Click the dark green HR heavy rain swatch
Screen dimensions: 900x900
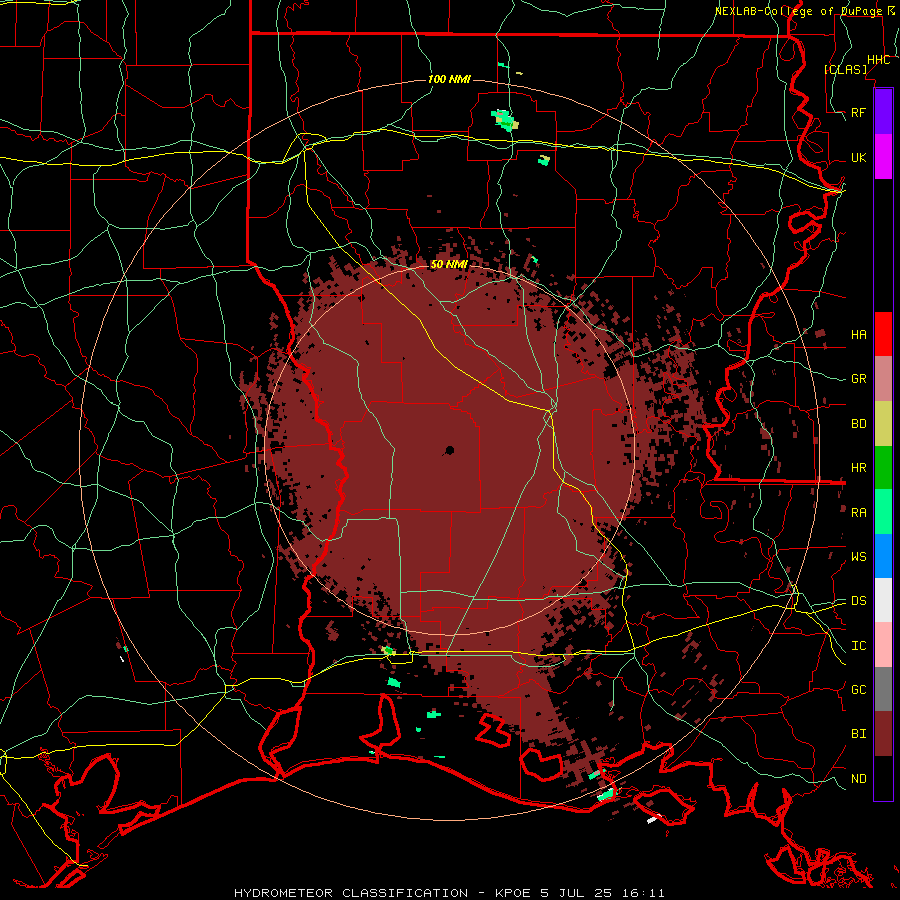tap(883, 468)
